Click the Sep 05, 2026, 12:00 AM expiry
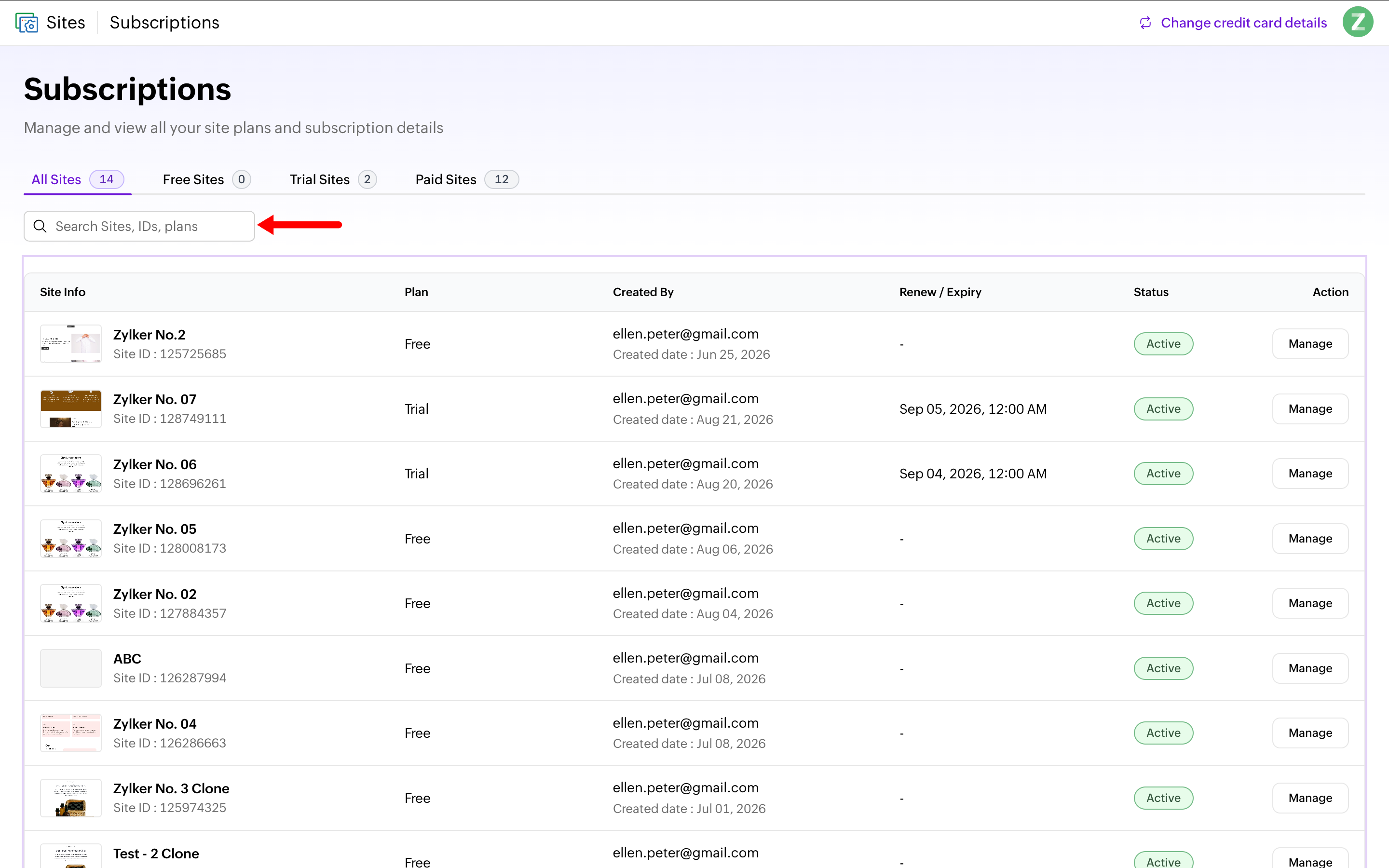 [973, 409]
